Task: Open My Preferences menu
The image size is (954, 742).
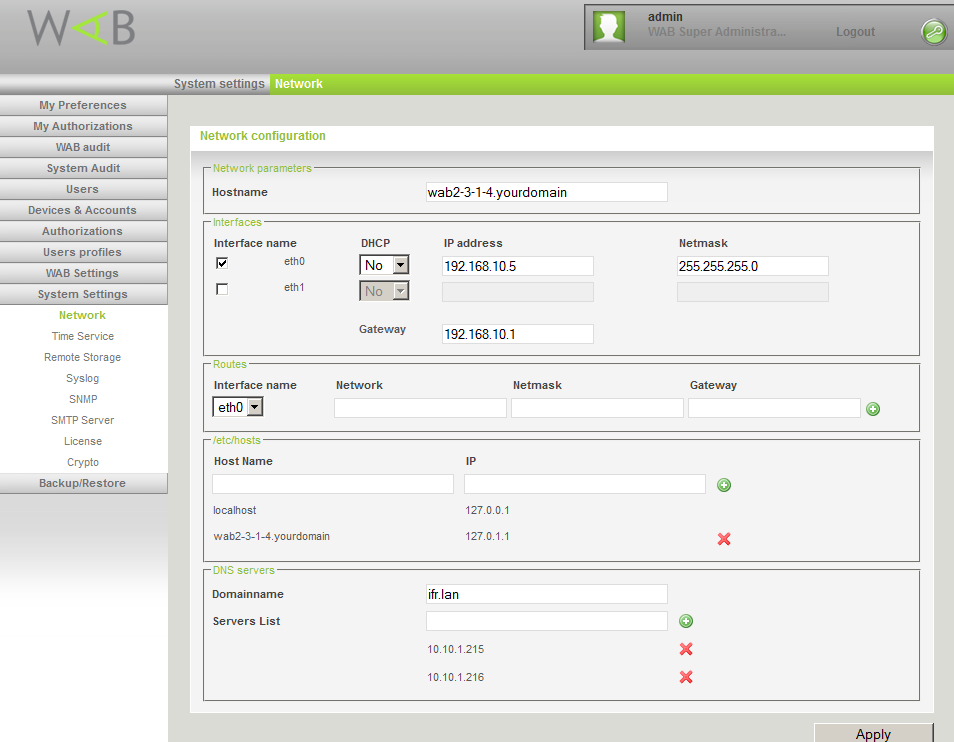Action: (x=83, y=105)
